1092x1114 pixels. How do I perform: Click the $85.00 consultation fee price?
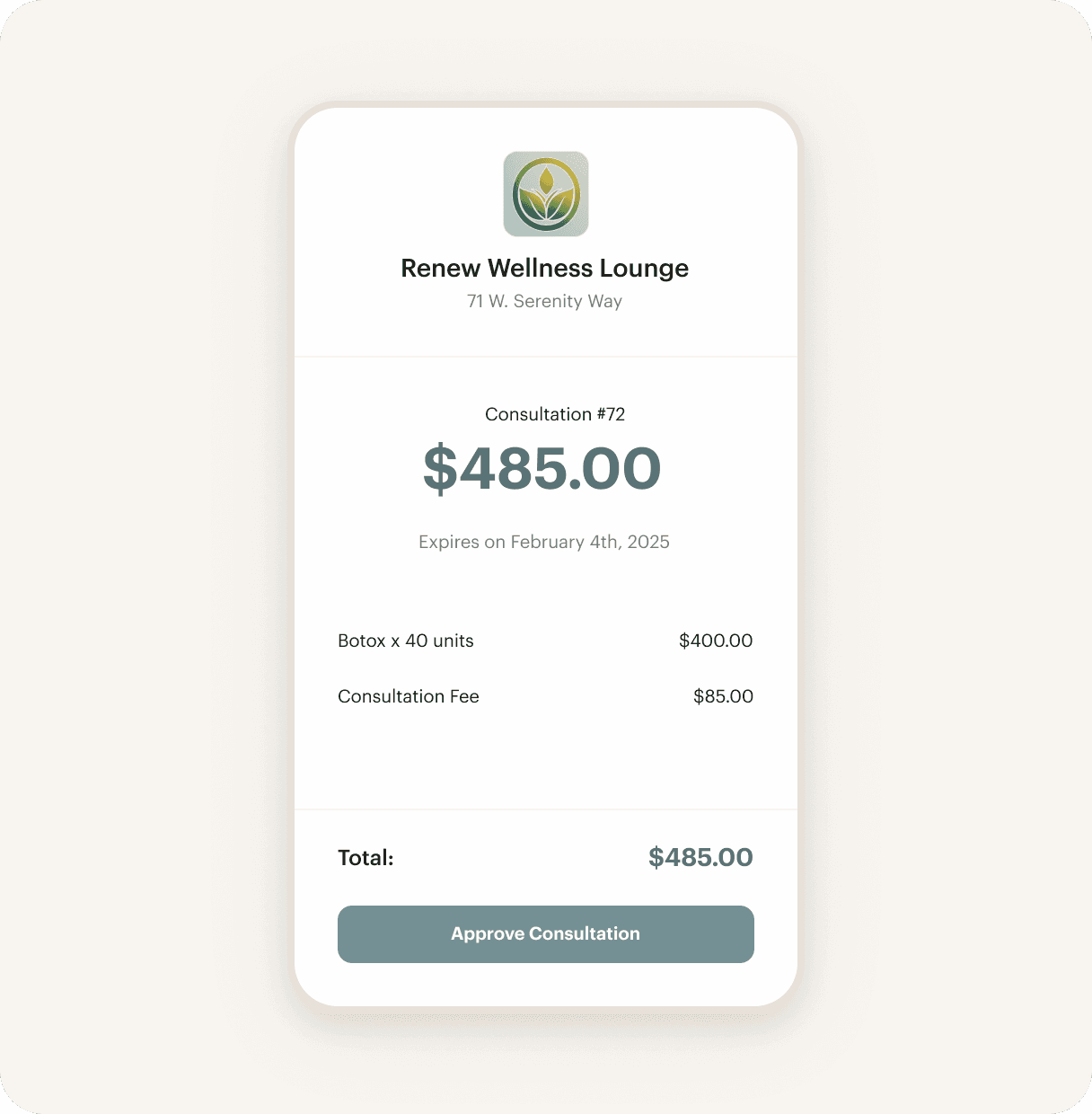723,696
